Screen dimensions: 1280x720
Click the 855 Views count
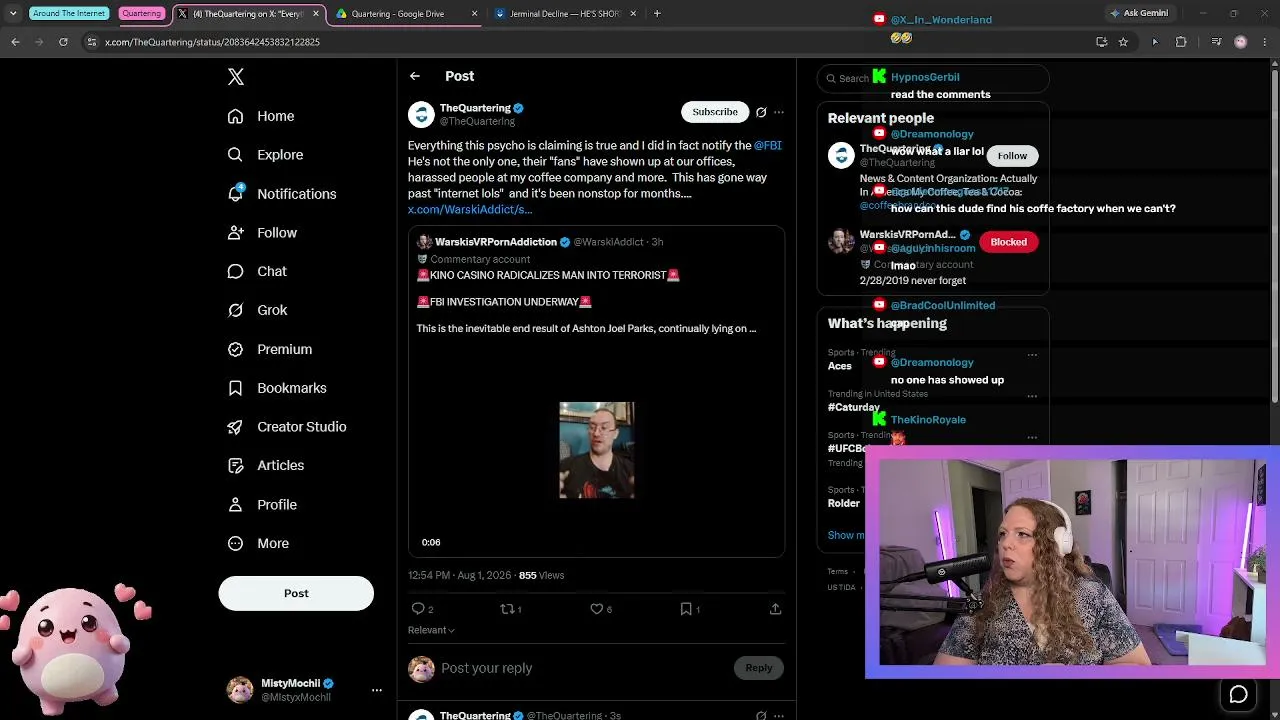click(x=541, y=576)
